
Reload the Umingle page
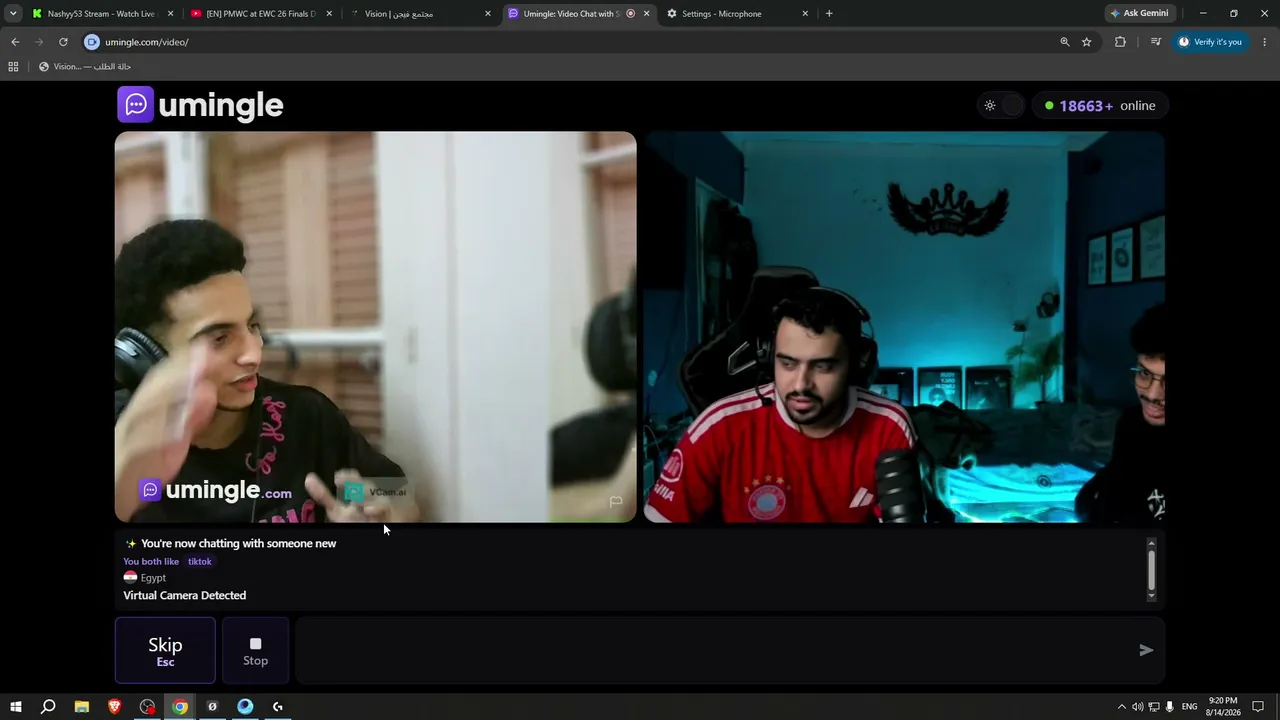coord(63,42)
